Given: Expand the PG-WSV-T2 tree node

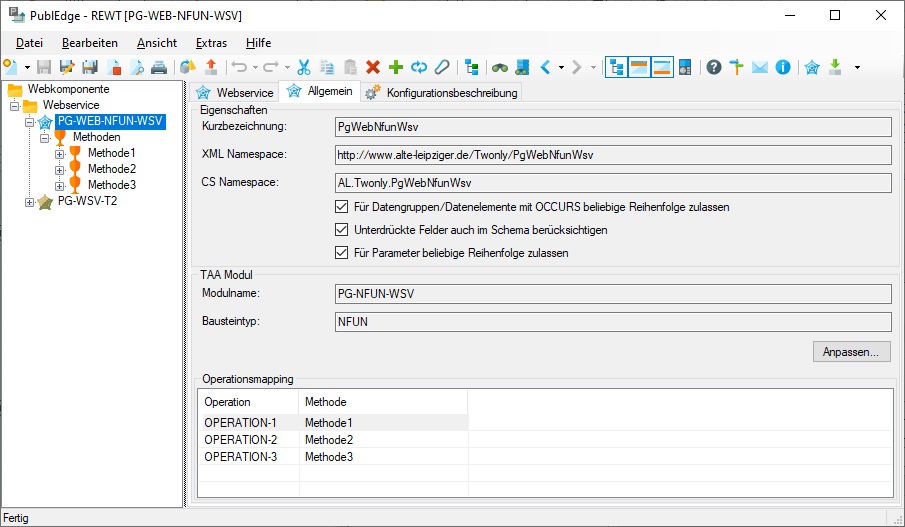Looking at the screenshot, I should click(x=30, y=202).
